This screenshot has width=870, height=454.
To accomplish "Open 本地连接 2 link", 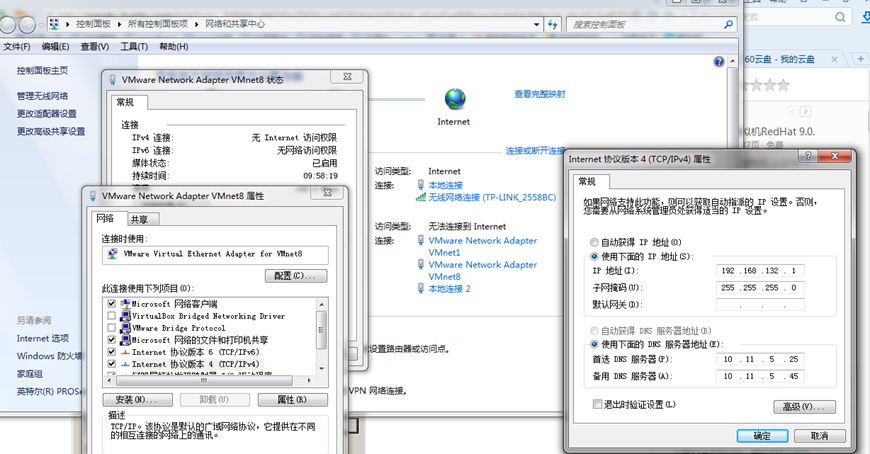I will coord(449,289).
